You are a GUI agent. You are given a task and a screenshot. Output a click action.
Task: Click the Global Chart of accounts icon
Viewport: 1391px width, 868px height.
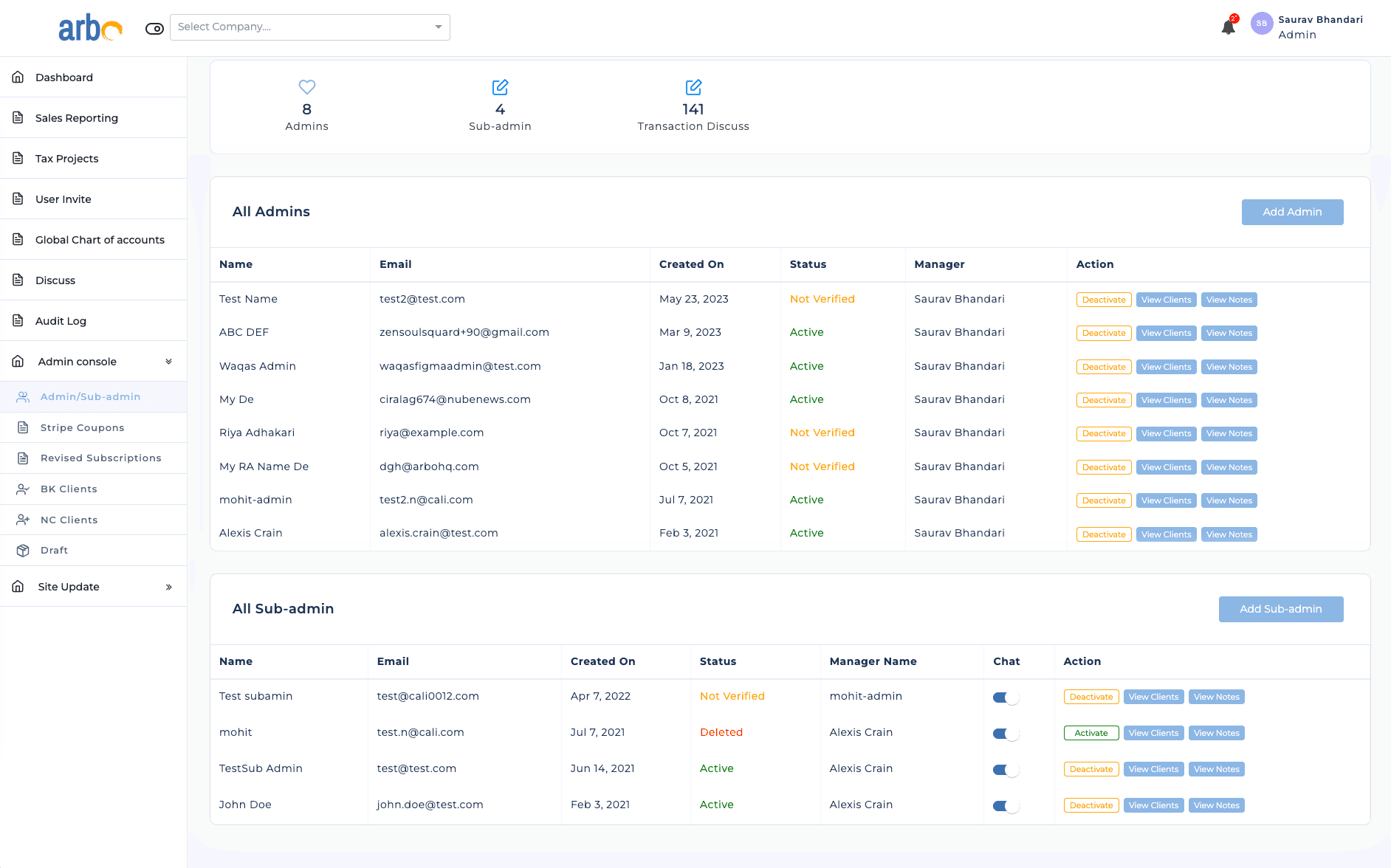click(x=18, y=239)
